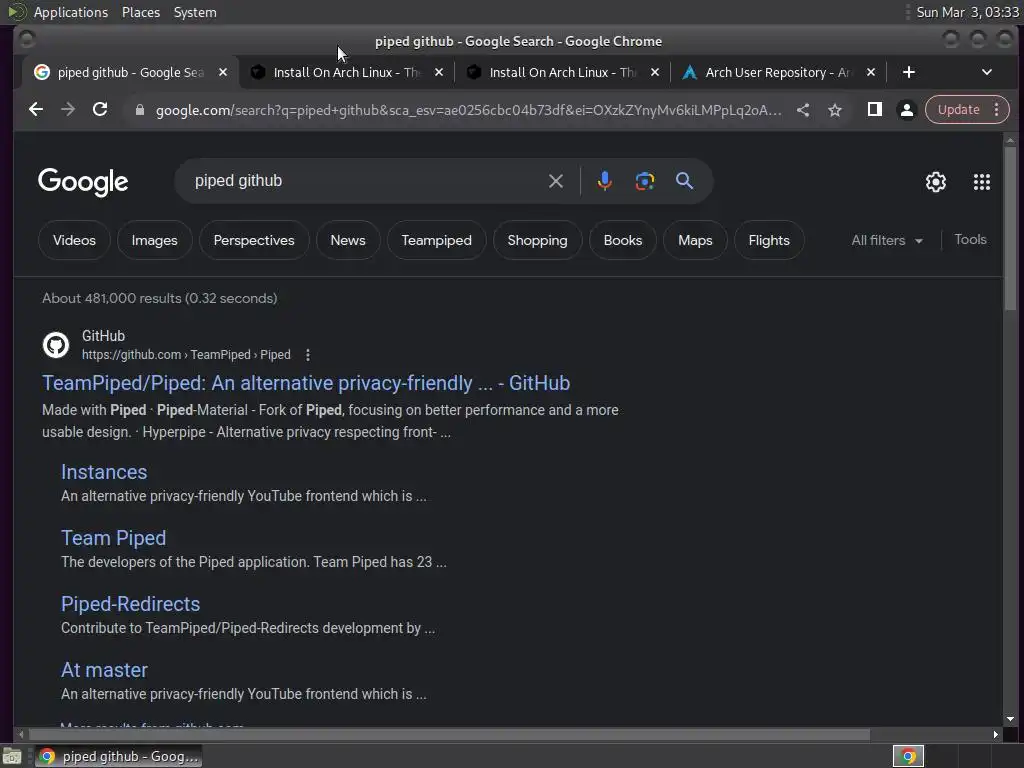Click the lock icon in the address bar
Screen dimensions: 1024x768
139,110
